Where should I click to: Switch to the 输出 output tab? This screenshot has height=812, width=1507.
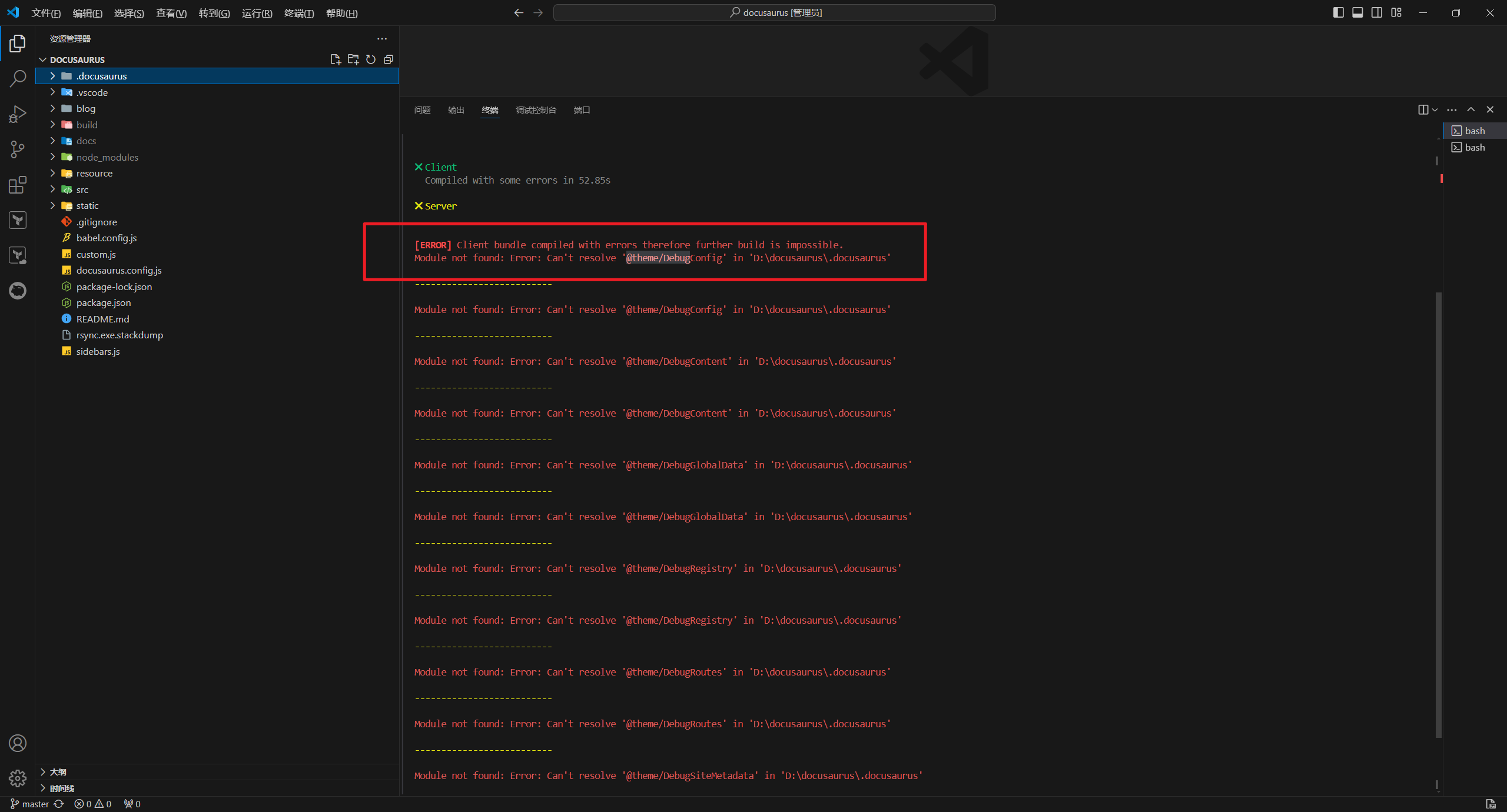[456, 110]
